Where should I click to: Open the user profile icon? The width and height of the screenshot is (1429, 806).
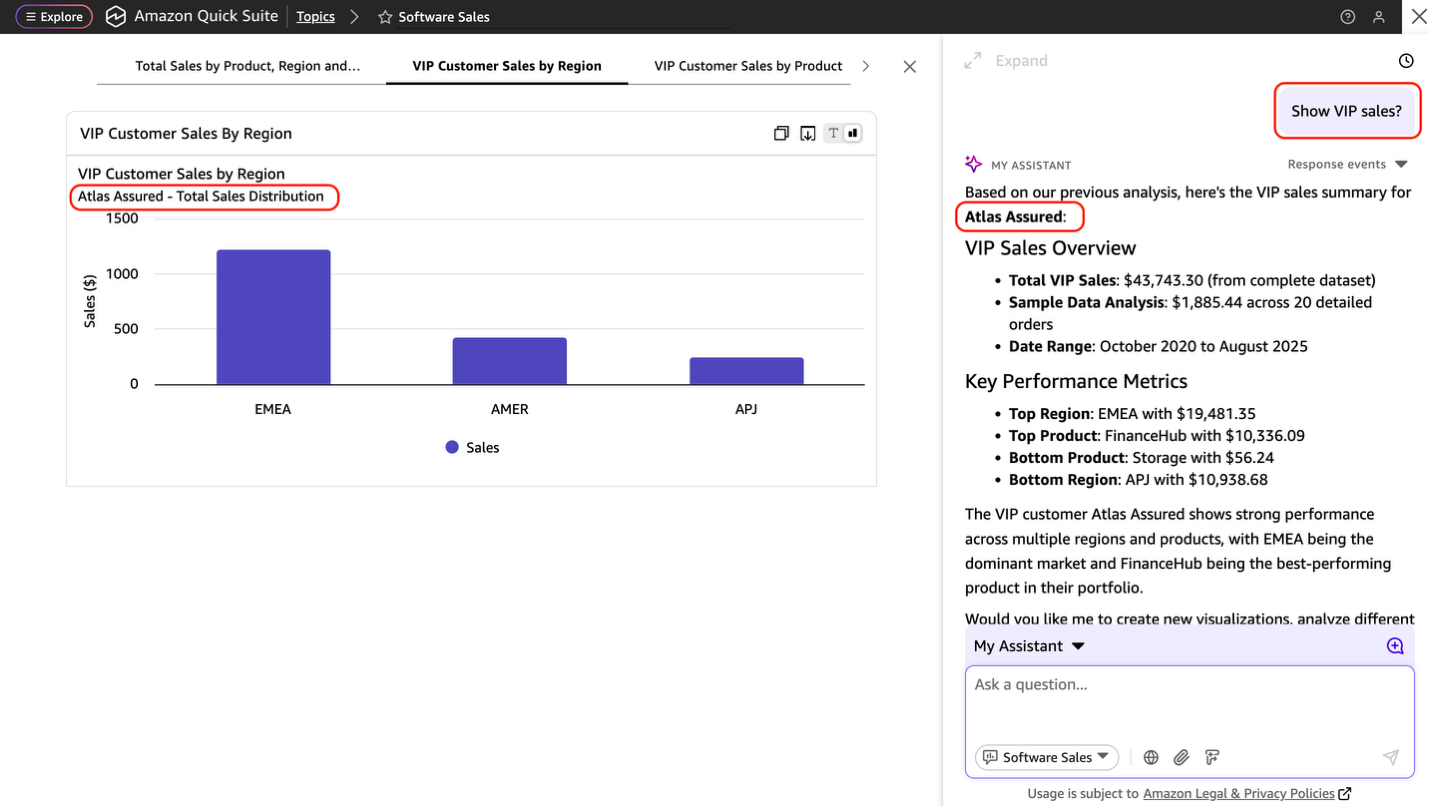point(1379,17)
